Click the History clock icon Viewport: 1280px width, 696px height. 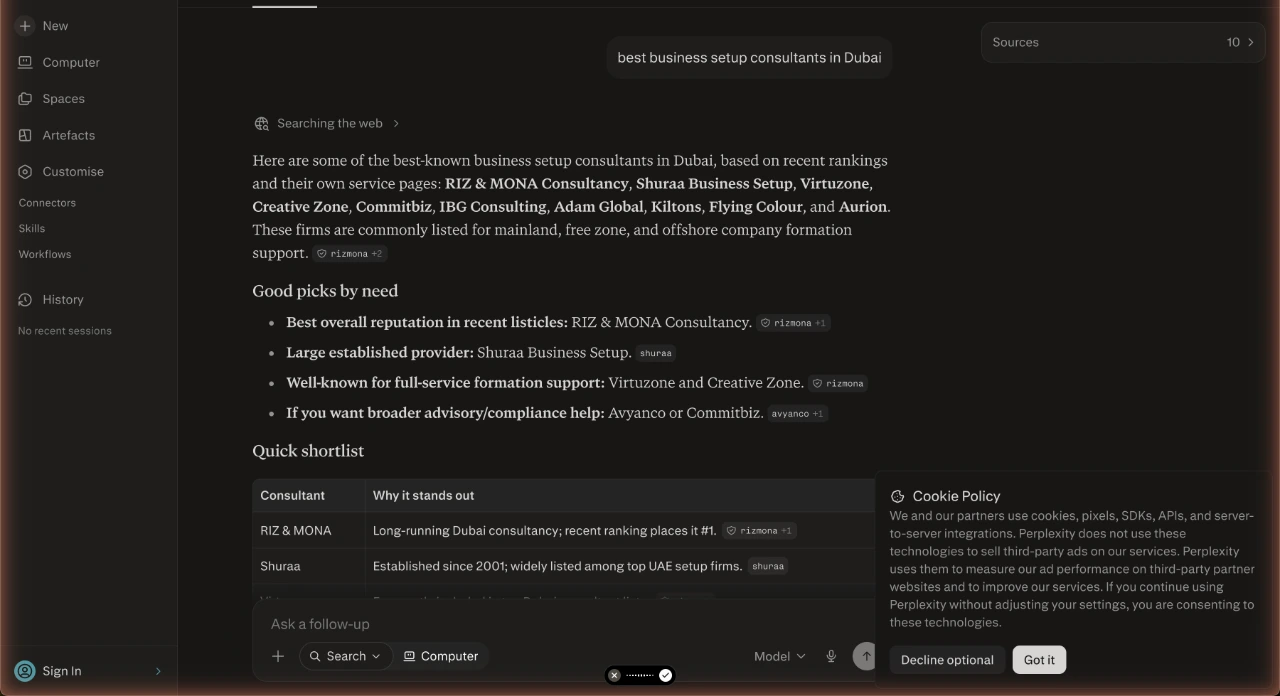click(x=25, y=299)
